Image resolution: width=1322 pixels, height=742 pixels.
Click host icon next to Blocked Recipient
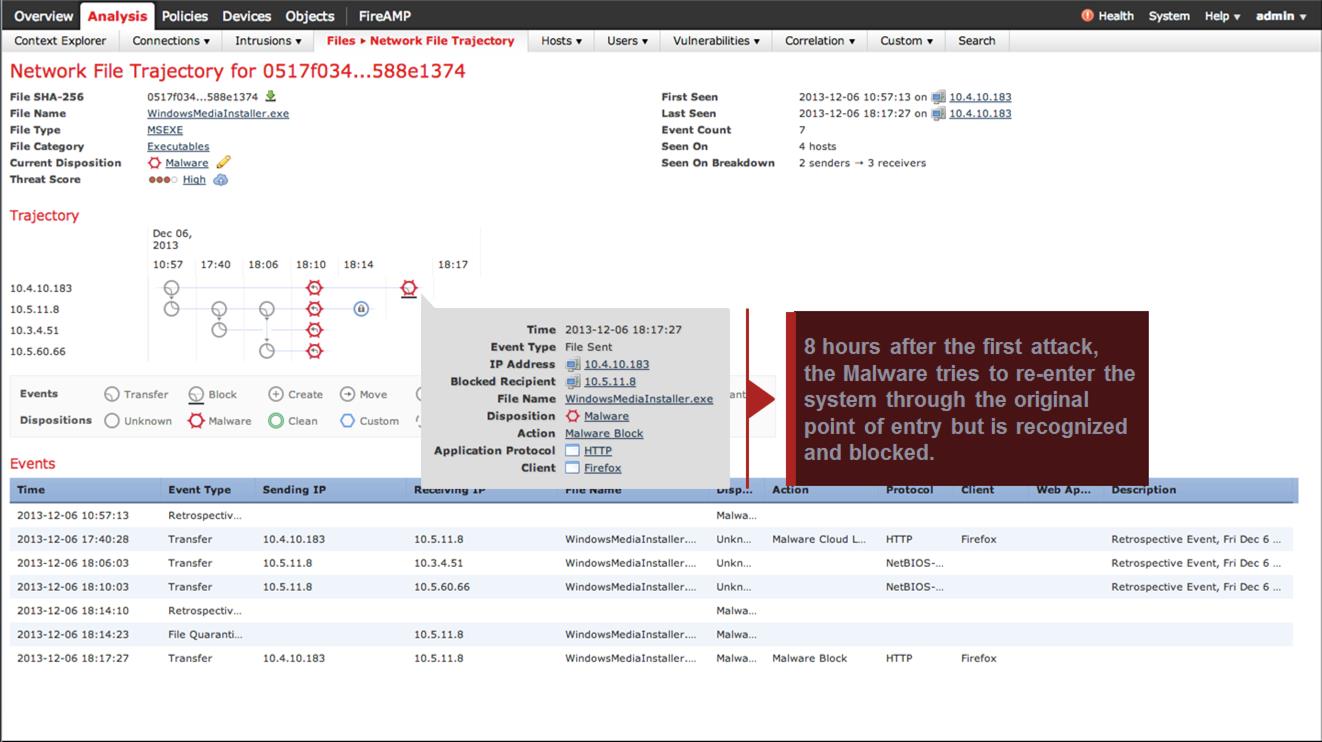[x=573, y=382]
